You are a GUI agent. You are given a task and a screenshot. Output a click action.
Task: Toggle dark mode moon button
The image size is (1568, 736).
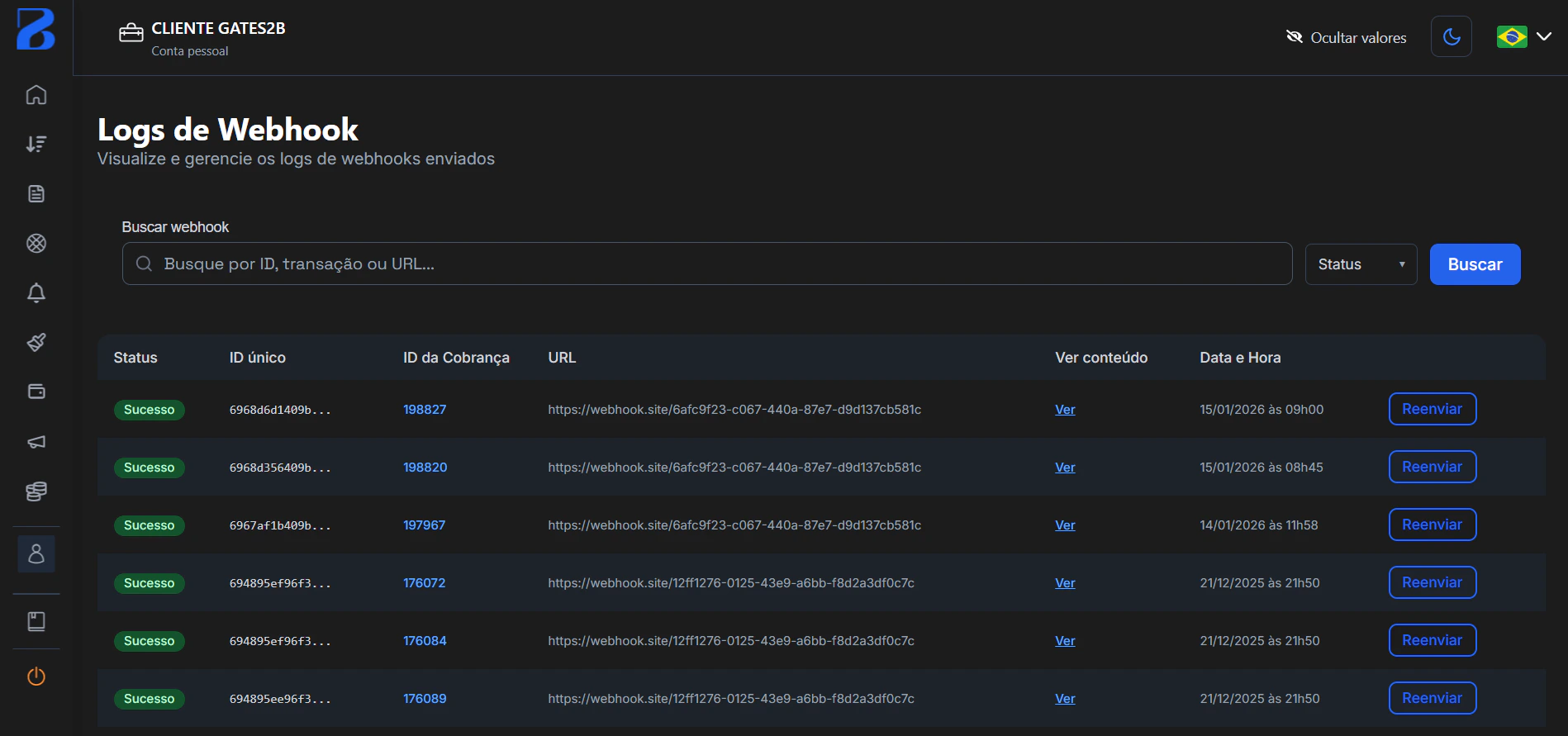point(1452,36)
